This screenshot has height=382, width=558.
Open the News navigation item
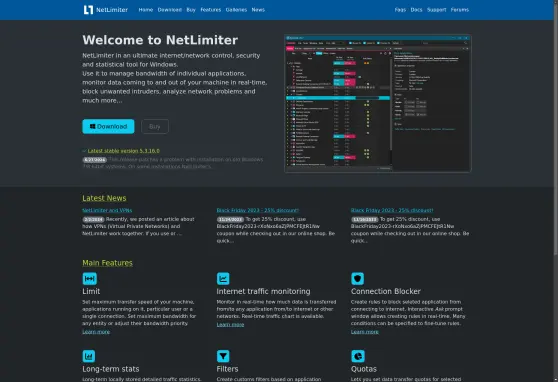click(258, 10)
